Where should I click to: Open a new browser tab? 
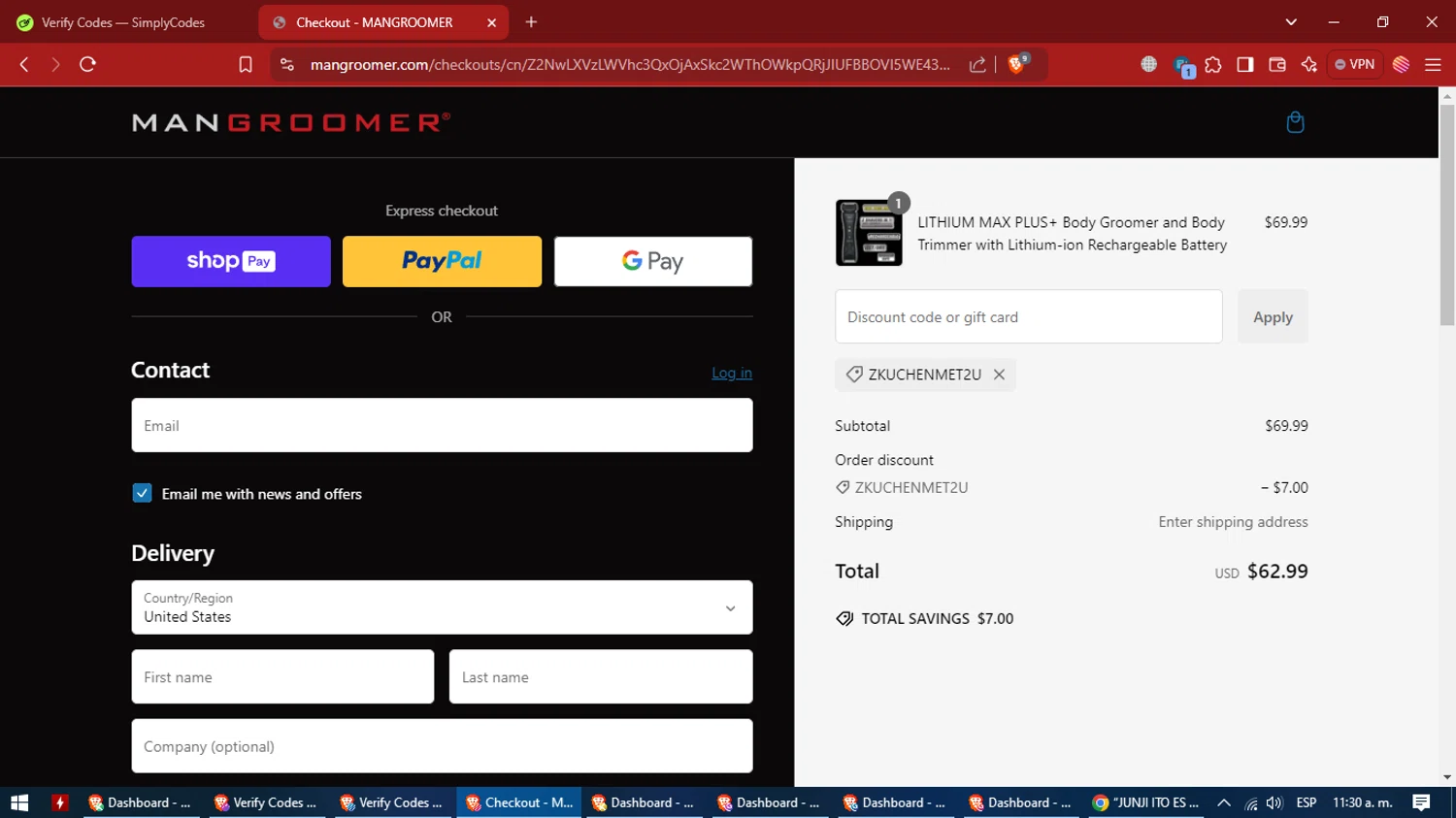(531, 21)
